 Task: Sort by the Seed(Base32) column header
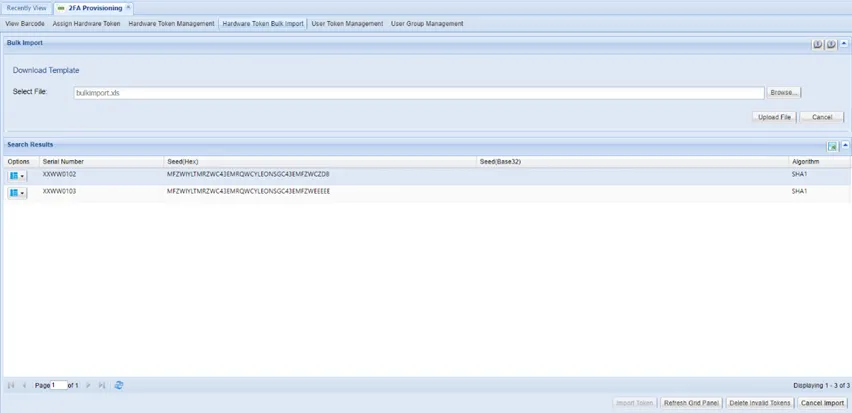(632, 162)
